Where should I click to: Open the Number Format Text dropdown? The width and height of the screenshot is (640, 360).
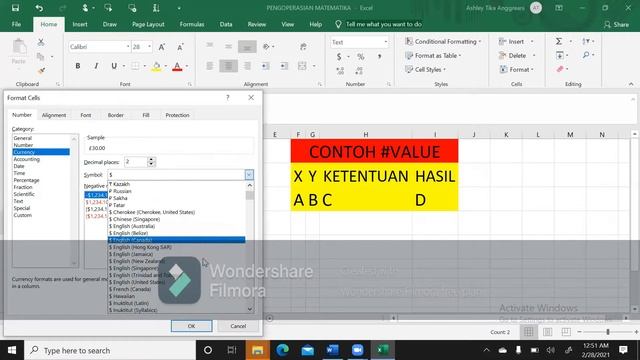385,42
